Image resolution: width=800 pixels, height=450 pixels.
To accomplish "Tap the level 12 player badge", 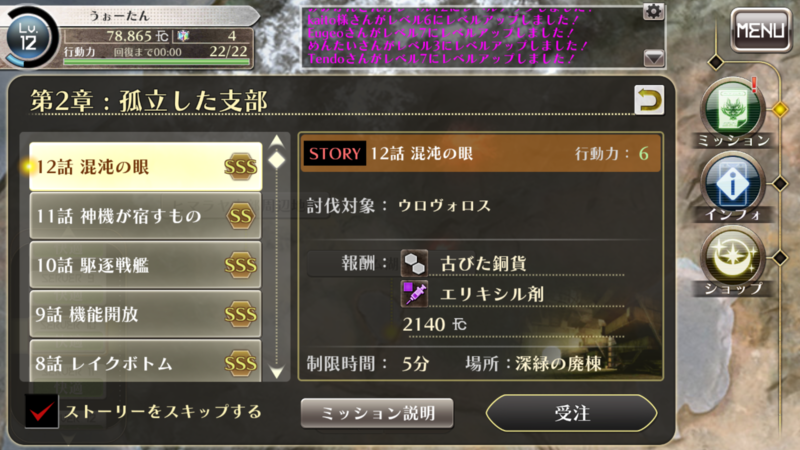I will pyautogui.click(x=29, y=38).
